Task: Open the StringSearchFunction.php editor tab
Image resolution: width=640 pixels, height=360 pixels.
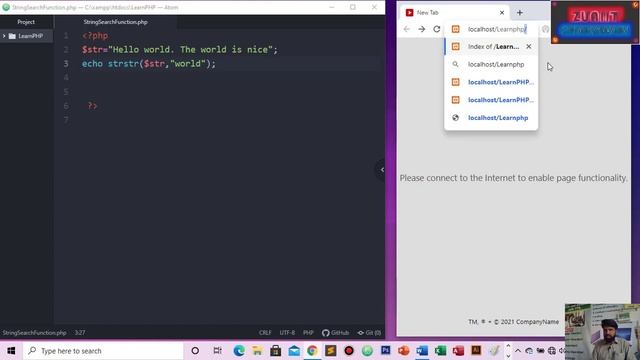Action: coord(116,22)
